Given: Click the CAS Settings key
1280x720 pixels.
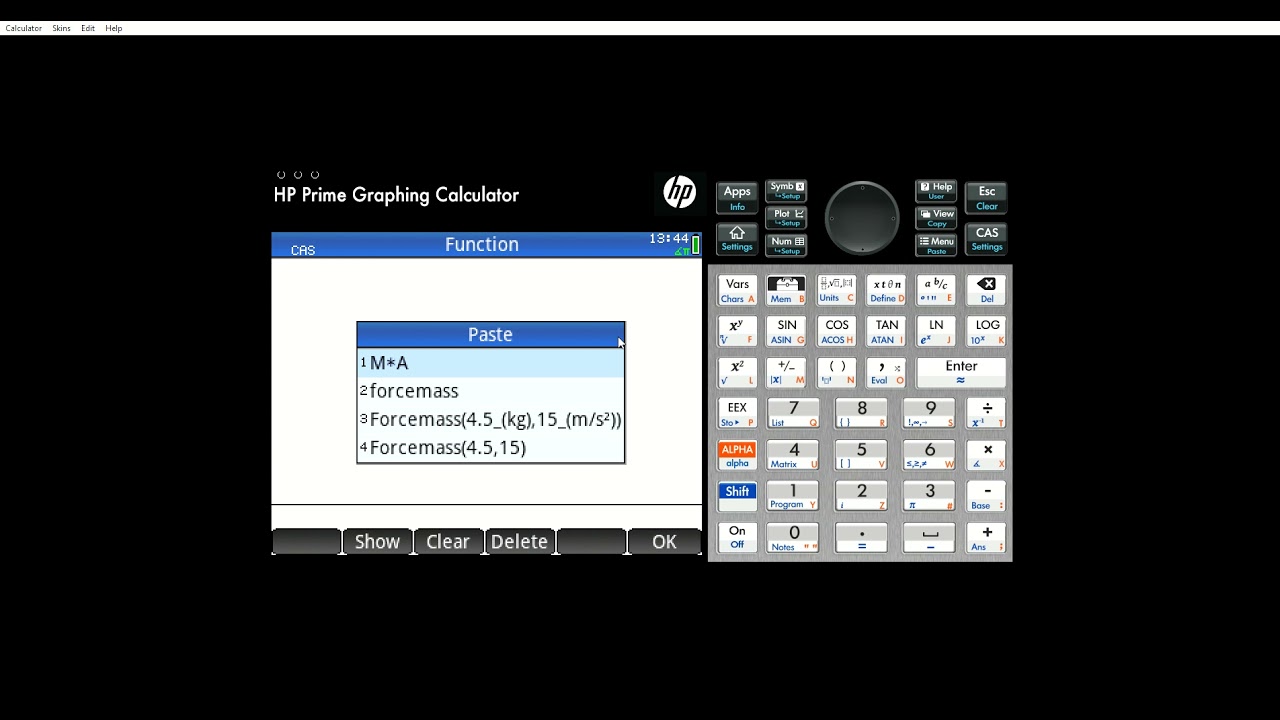Looking at the screenshot, I should (x=987, y=238).
